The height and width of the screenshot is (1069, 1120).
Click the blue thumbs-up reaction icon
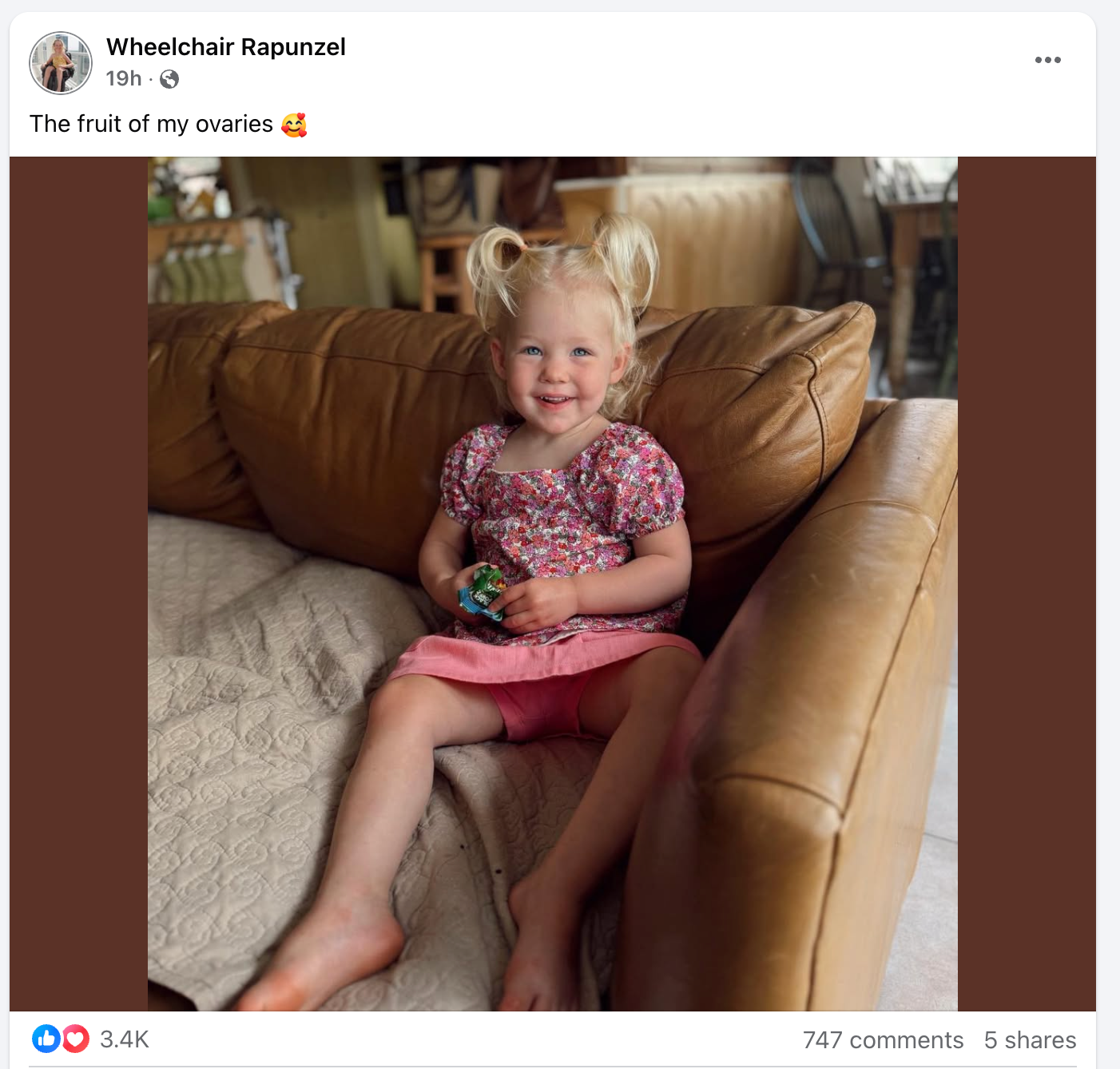pos(46,1039)
